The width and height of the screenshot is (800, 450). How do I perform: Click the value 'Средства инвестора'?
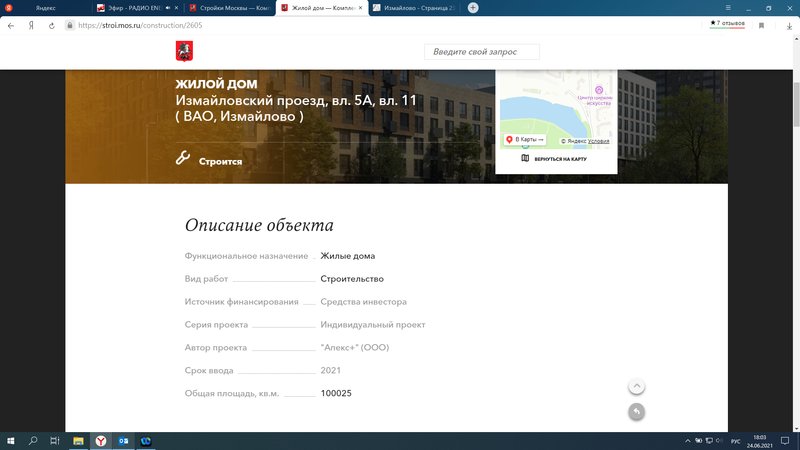click(363, 302)
